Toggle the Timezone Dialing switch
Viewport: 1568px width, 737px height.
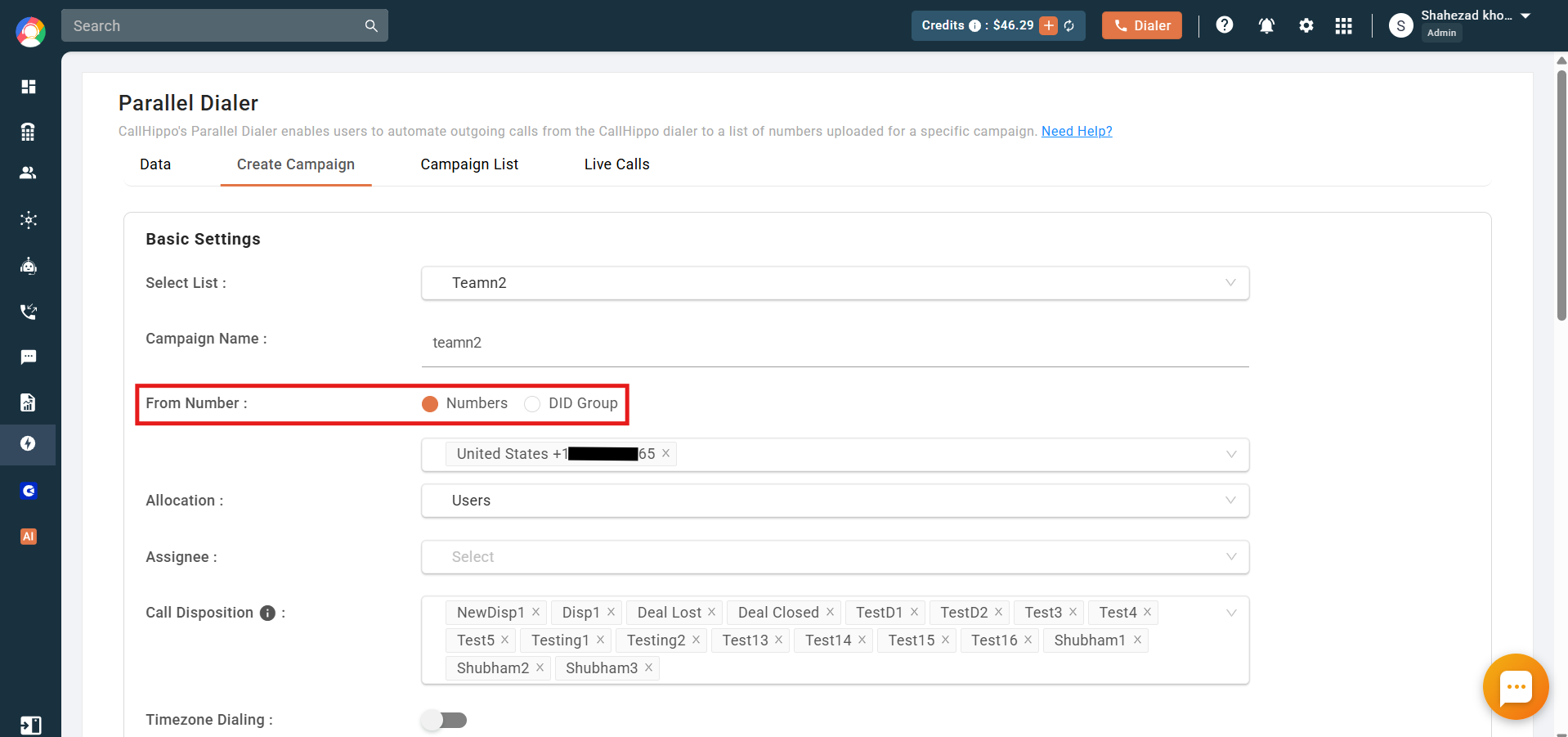444,720
